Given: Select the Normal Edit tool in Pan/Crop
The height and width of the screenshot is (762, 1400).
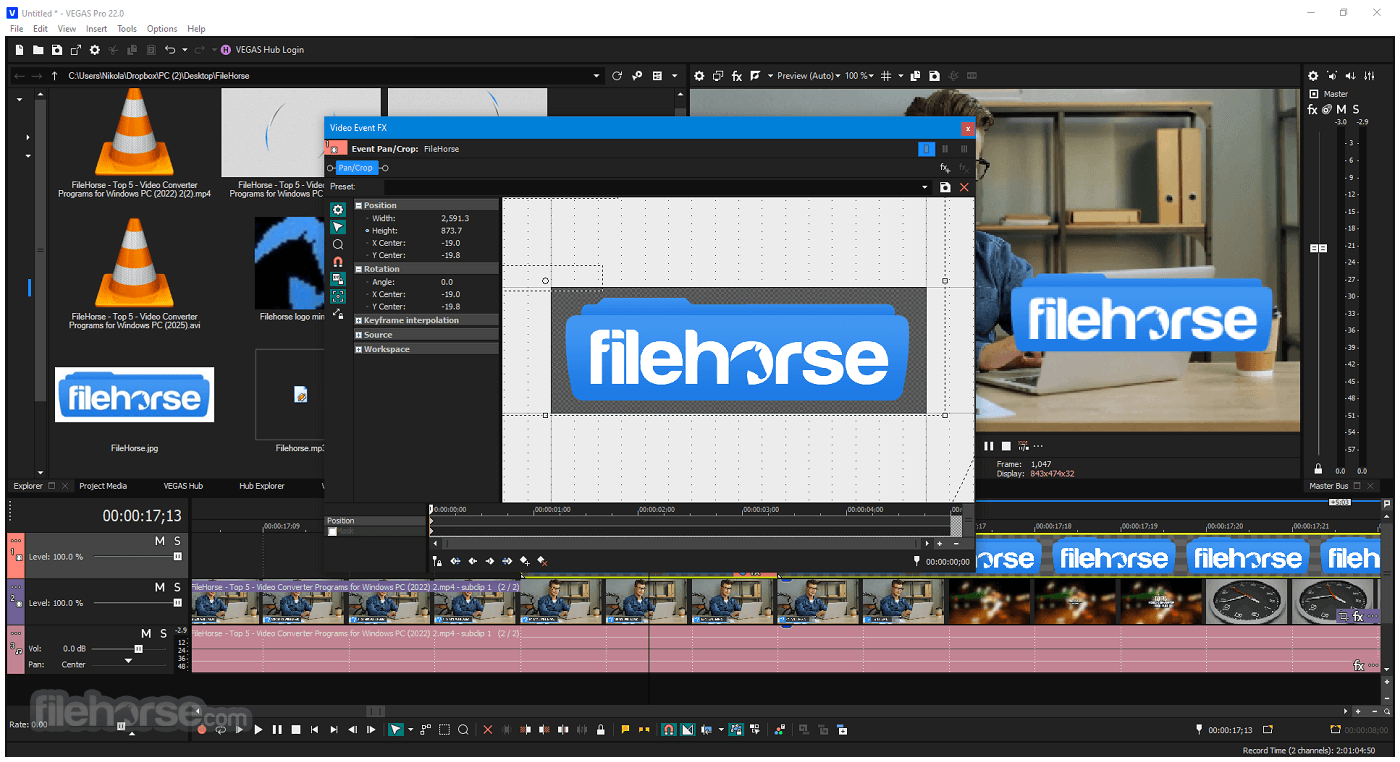Looking at the screenshot, I should coord(338,227).
